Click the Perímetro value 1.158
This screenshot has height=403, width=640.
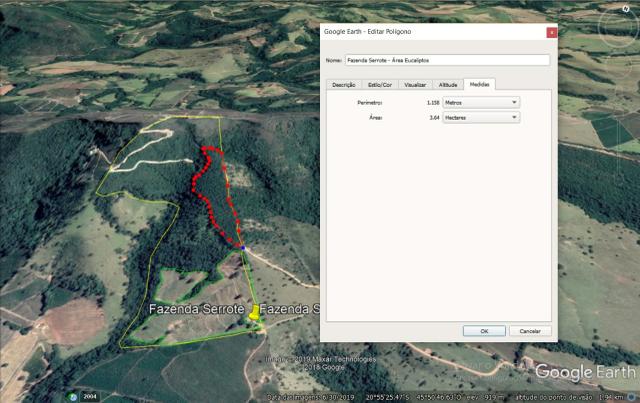point(433,102)
